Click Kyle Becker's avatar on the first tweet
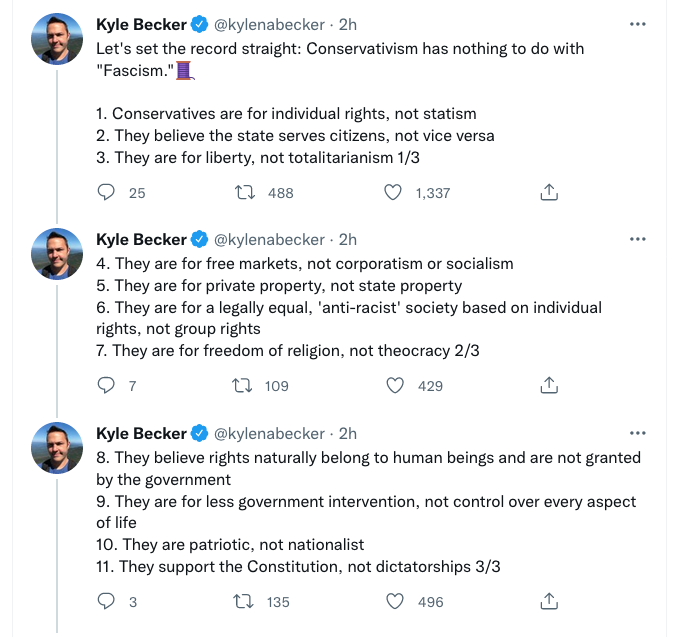The width and height of the screenshot is (679, 637). (x=58, y=39)
